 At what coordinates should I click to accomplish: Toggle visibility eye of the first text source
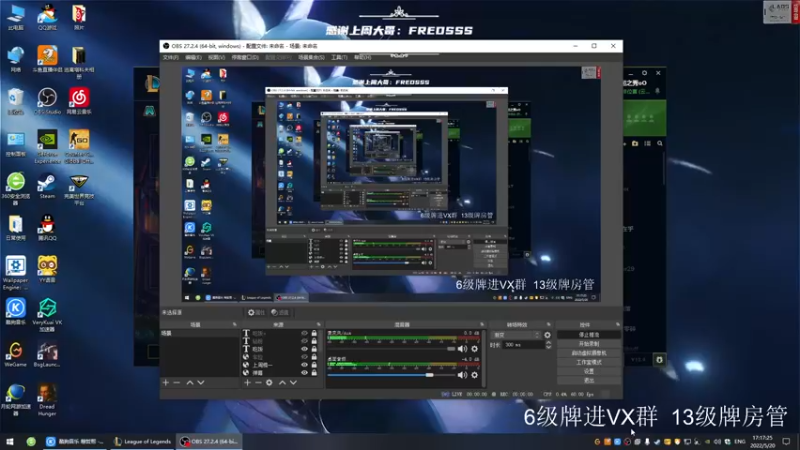305,333
